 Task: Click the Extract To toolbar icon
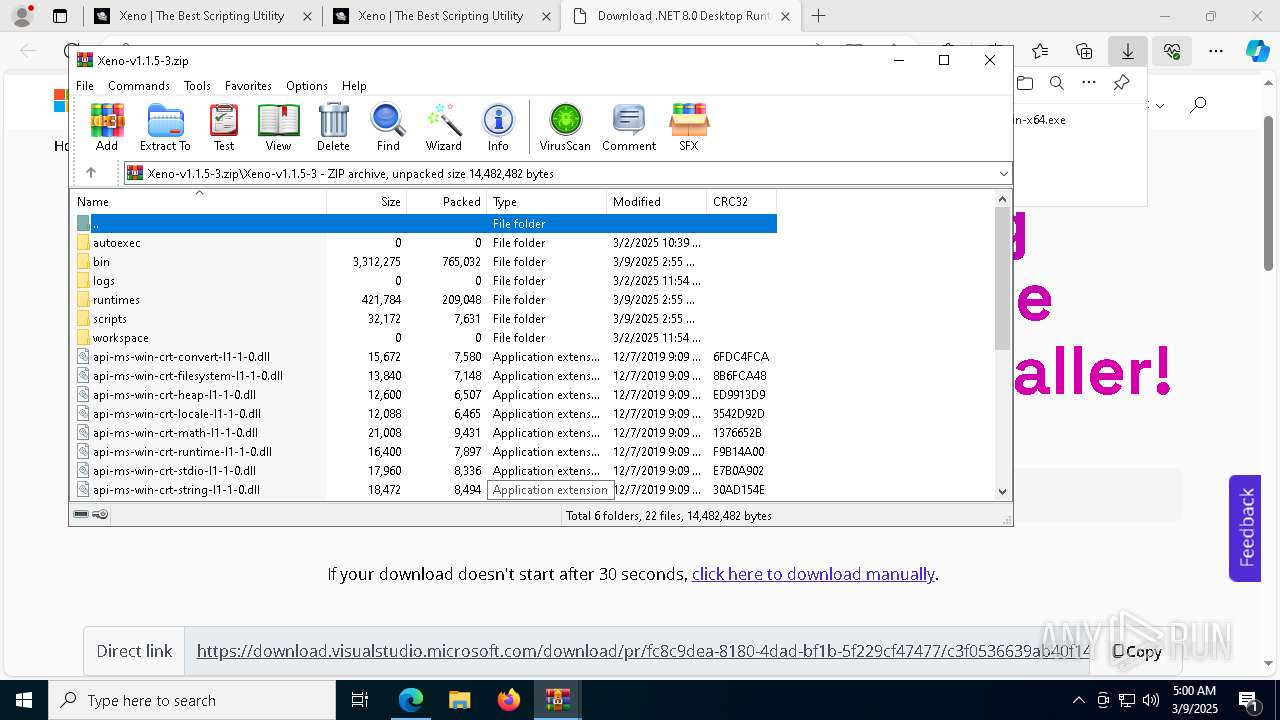point(165,127)
